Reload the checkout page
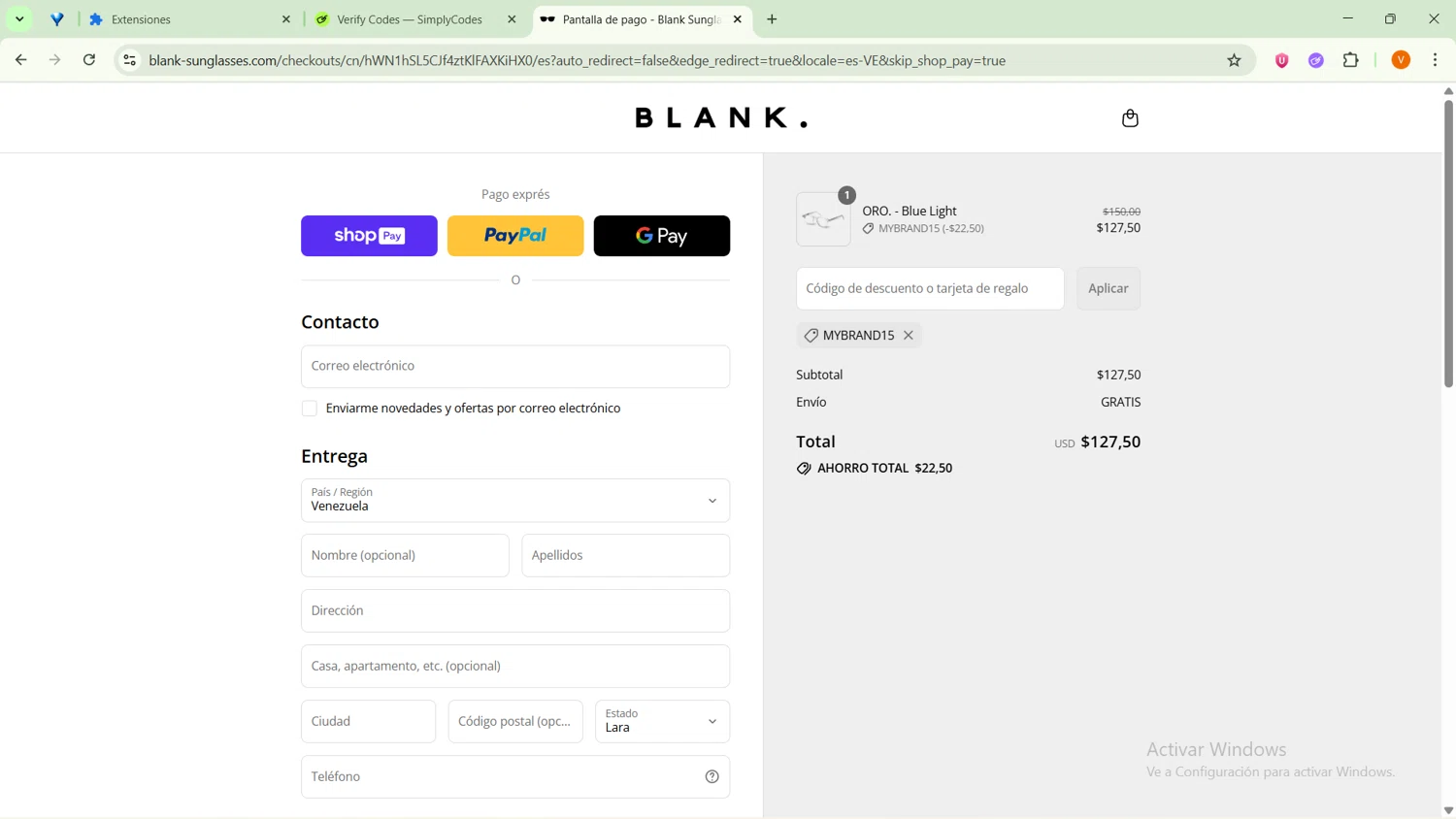This screenshot has width=1456, height=819. [x=89, y=60]
